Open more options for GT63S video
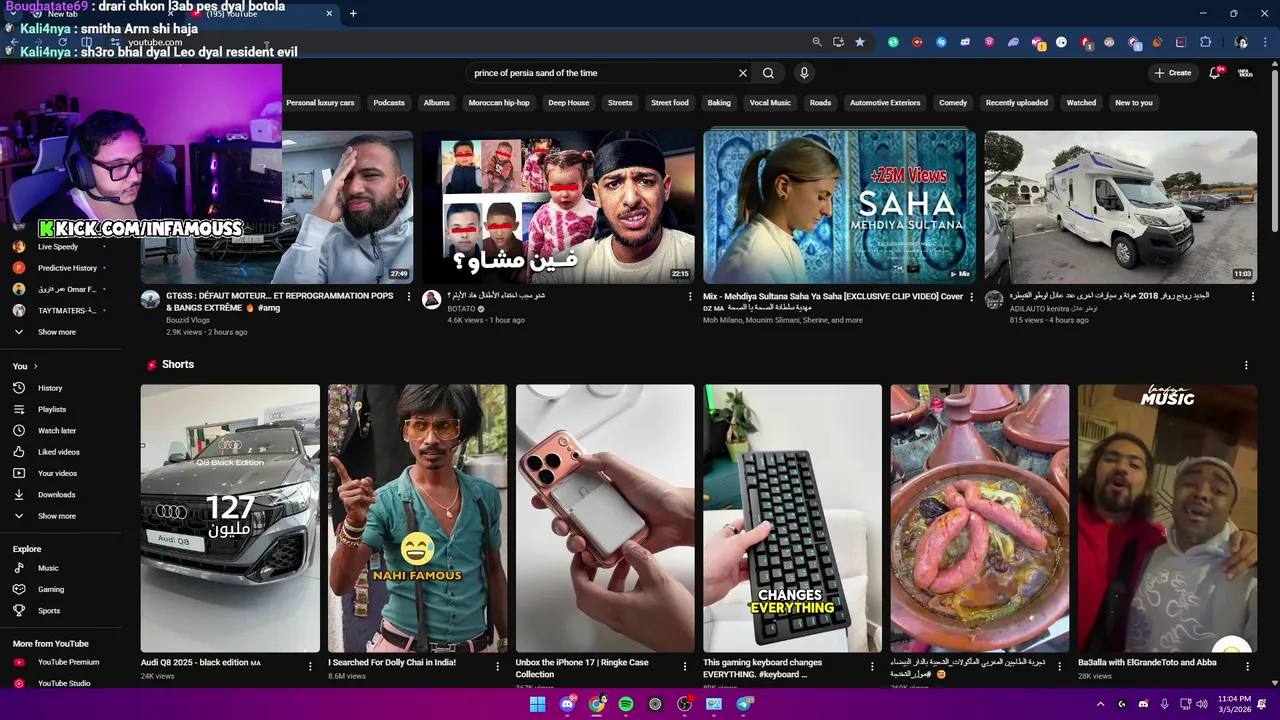Viewport: 1280px width, 720px height. pyautogui.click(x=408, y=297)
